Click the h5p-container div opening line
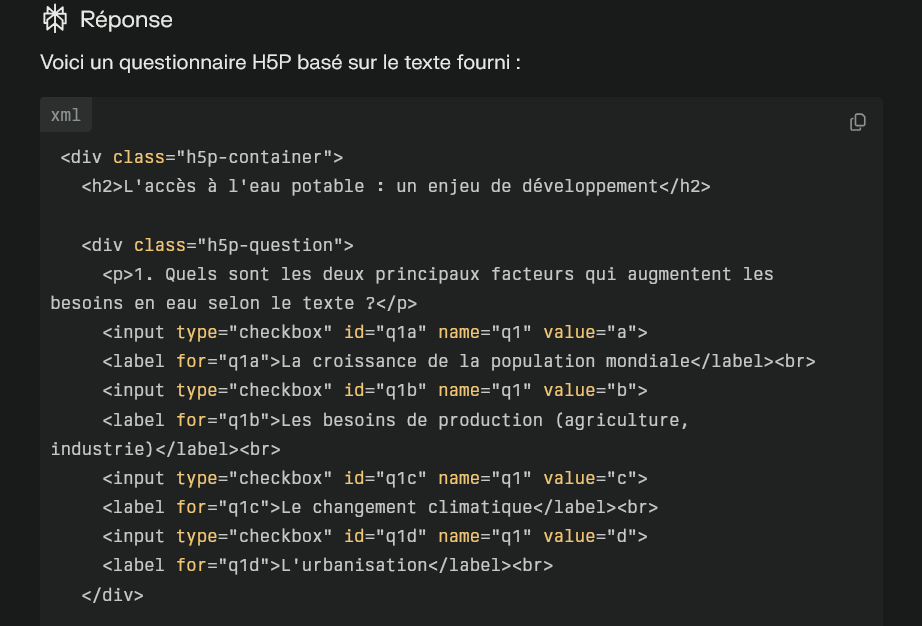 202,158
